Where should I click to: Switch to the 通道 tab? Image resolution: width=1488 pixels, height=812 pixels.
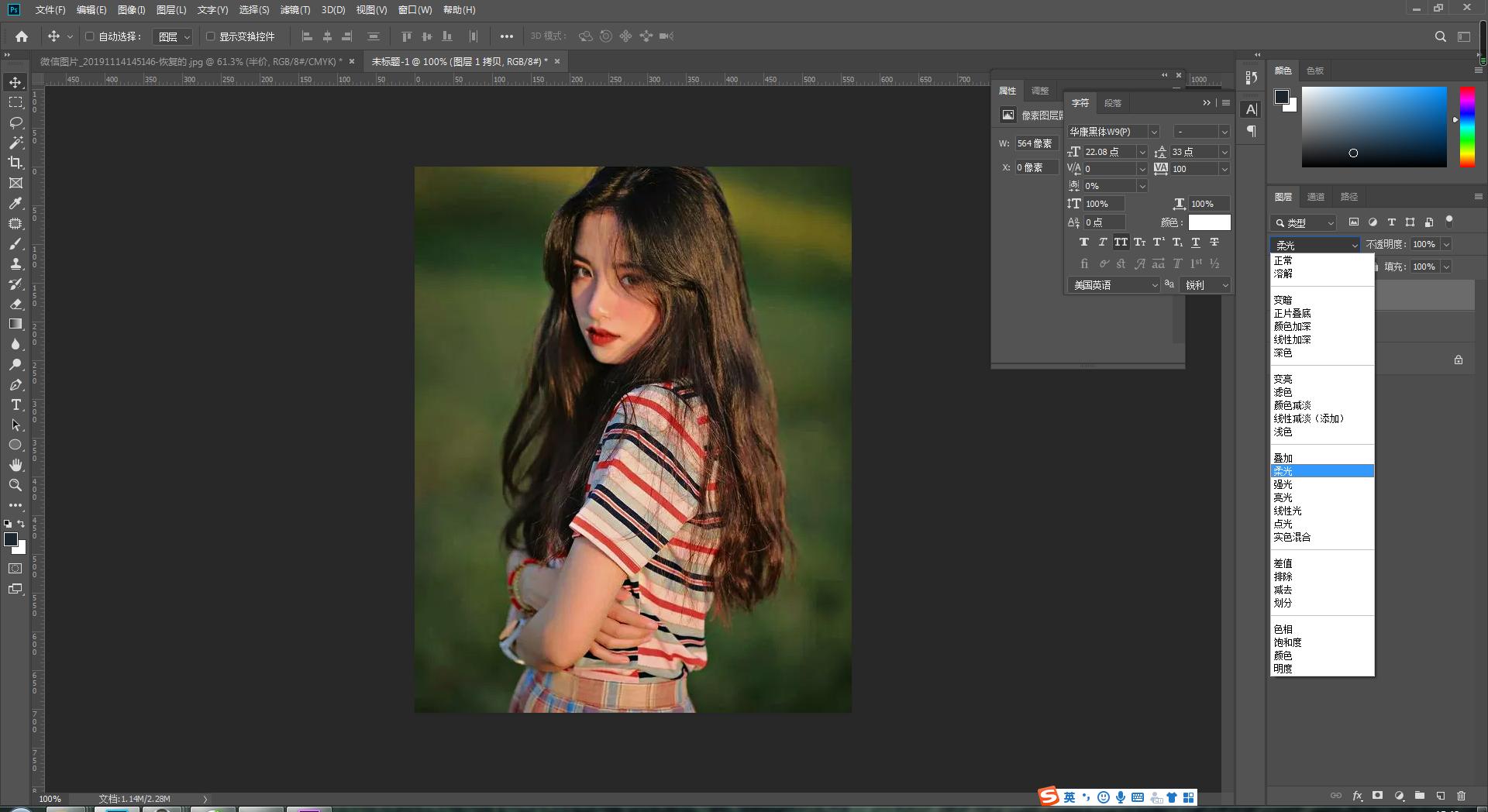coord(1315,197)
